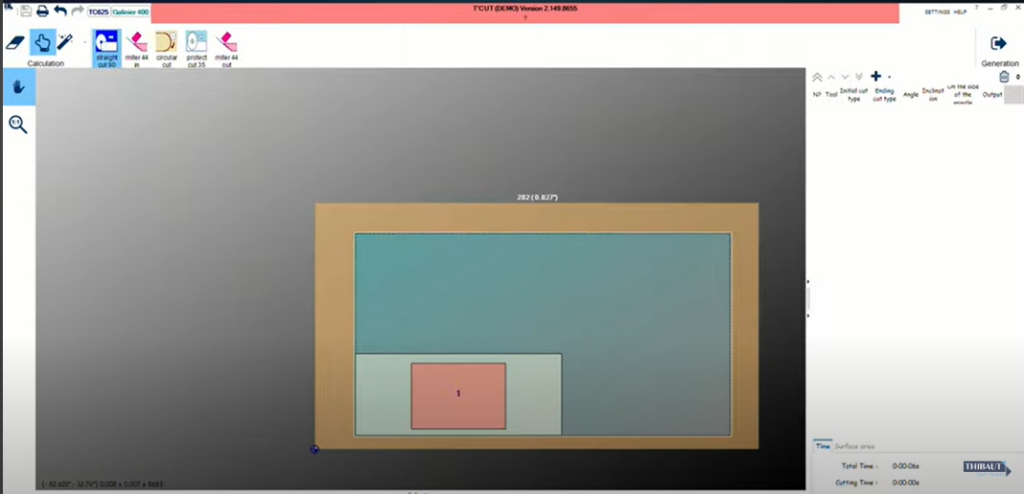The width and height of the screenshot is (1024, 494).
Task: Activate the hand pointer selection tool
Action: [x=42, y=42]
